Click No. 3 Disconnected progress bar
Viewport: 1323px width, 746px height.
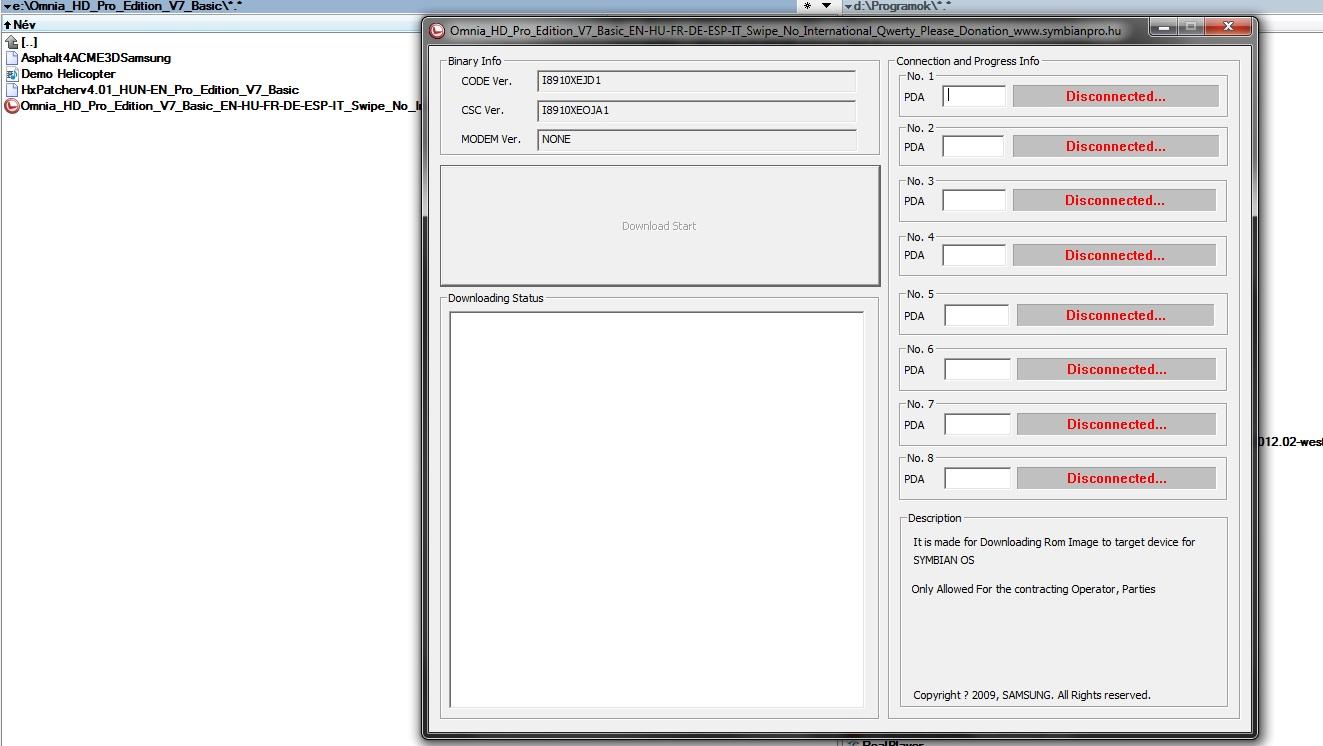pos(1115,200)
